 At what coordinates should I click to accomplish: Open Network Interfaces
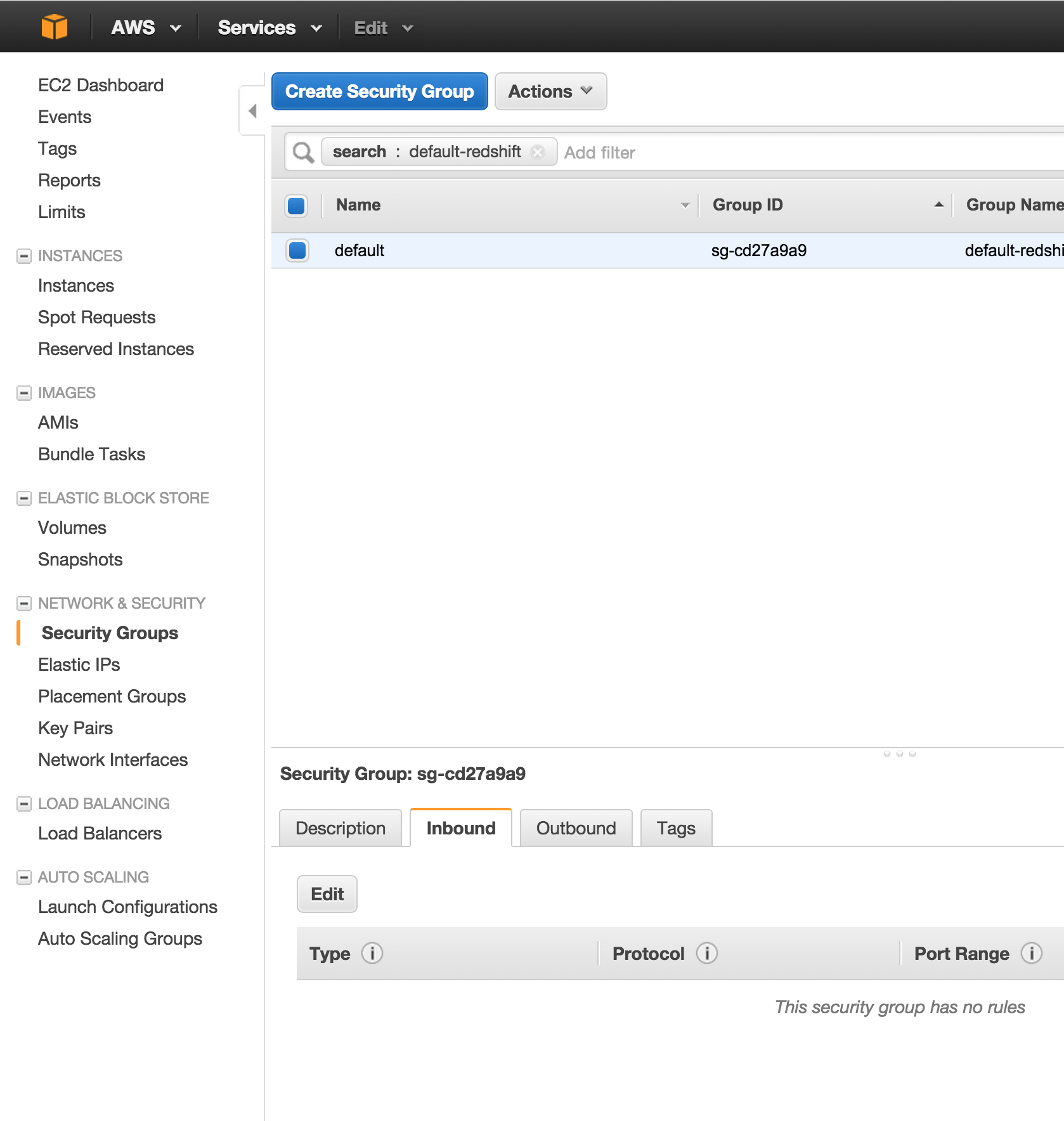click(x=113, y=760)
